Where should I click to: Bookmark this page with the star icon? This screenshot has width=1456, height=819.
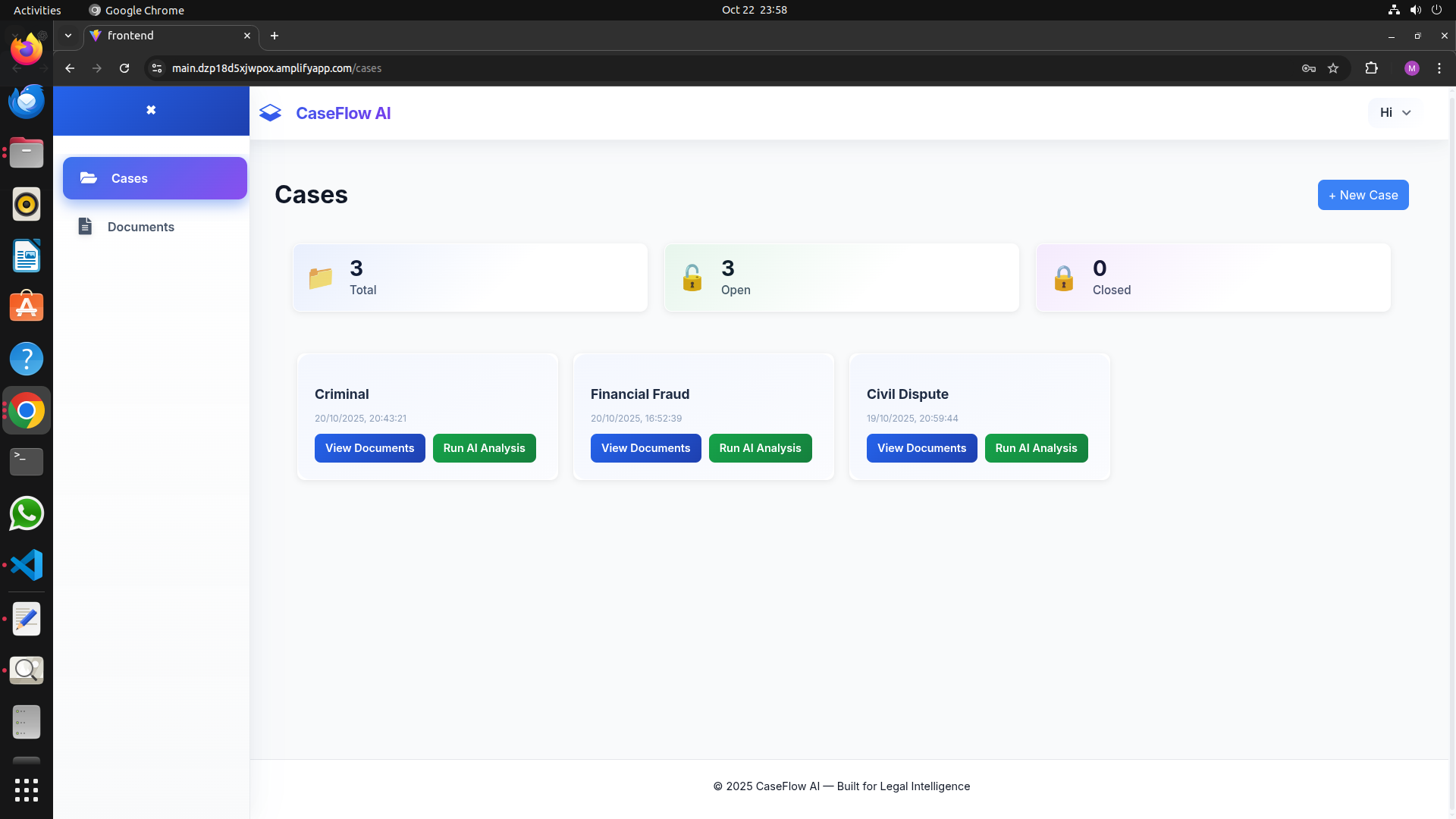1333,68
